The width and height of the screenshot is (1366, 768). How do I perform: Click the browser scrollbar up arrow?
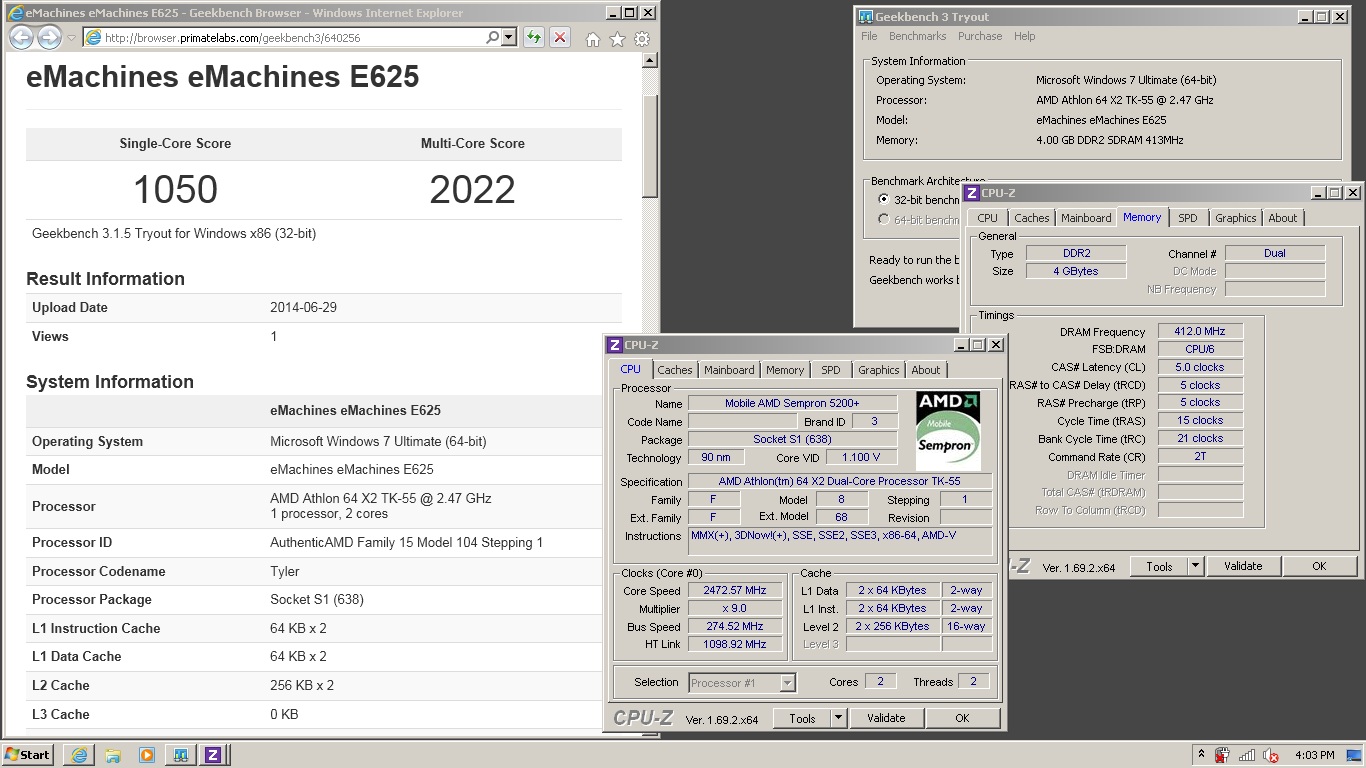click(650, 60)
